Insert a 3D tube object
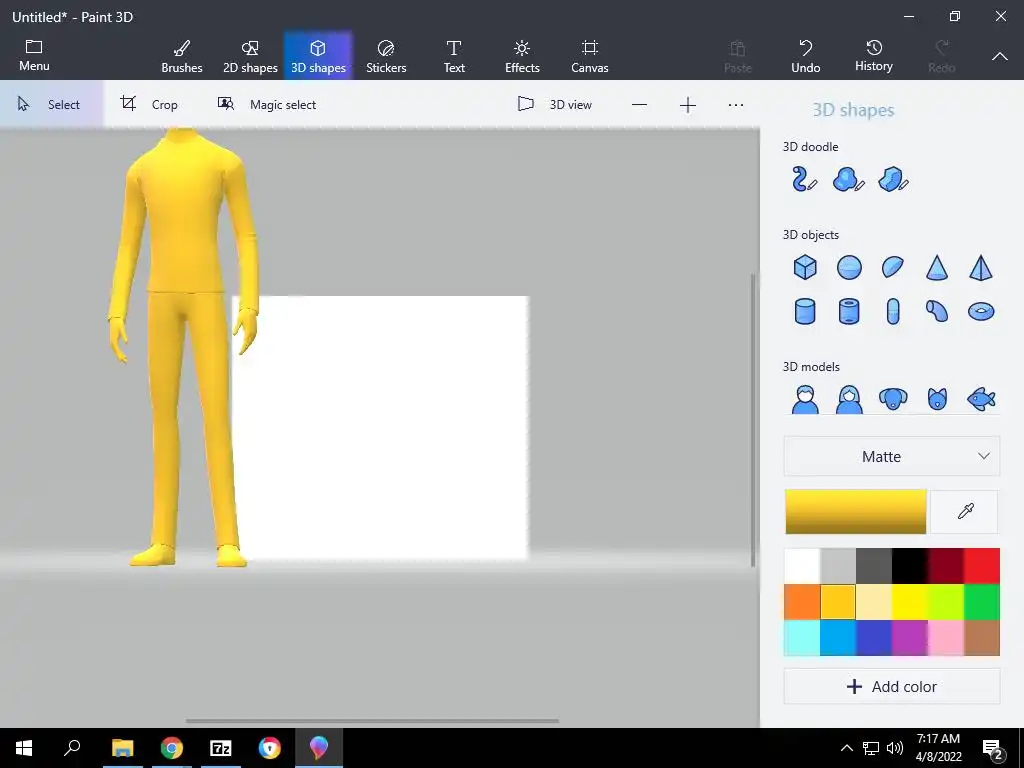 tap(849, 312)
